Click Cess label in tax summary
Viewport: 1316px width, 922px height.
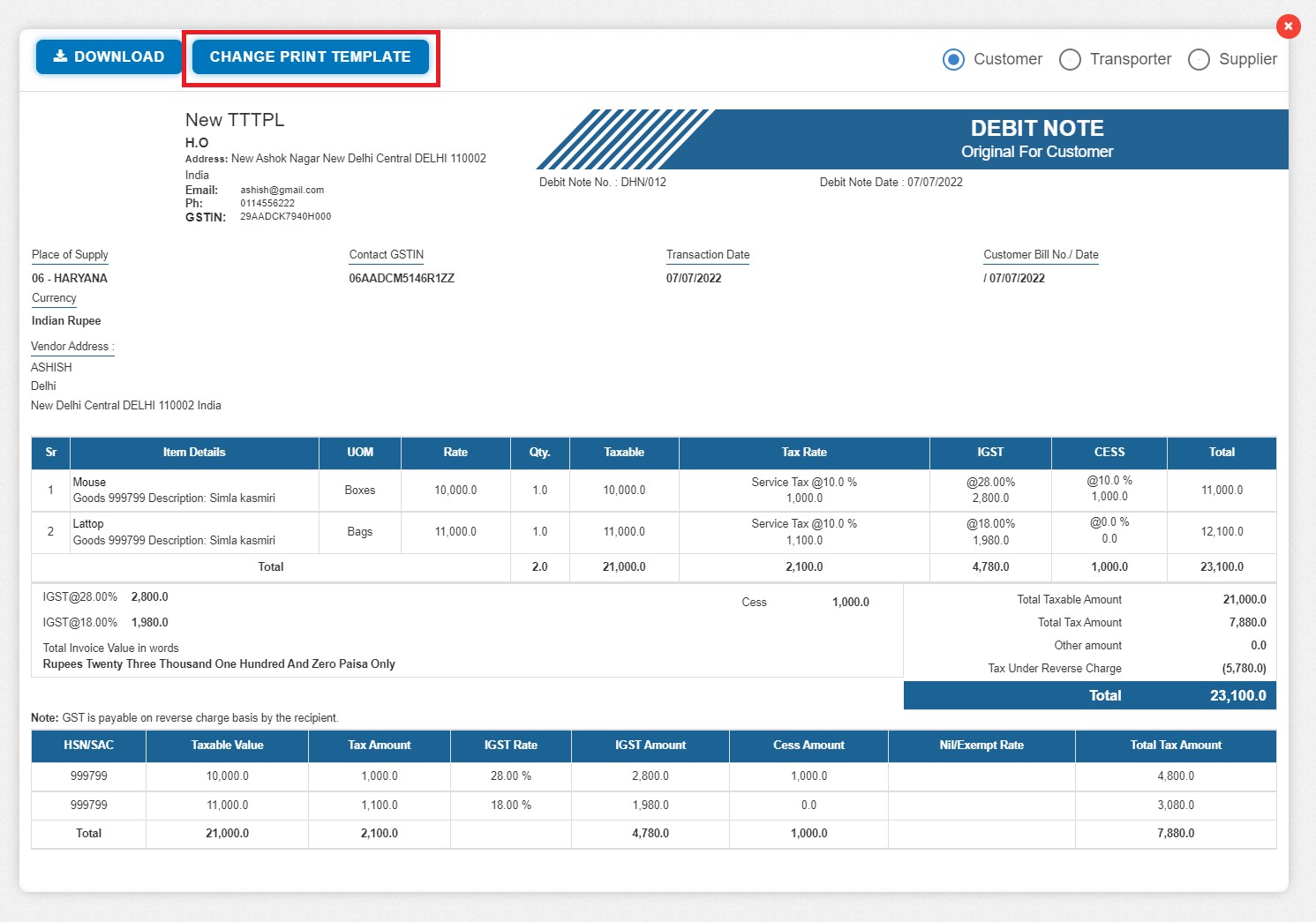(754, 602)
